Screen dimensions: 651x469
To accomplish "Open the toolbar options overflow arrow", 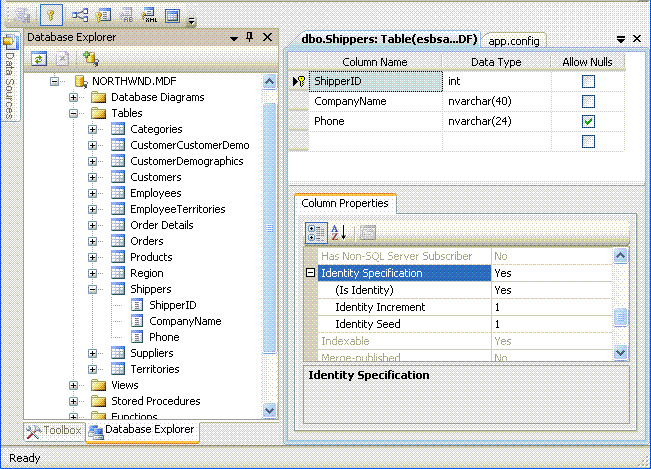I will [191, 20].
